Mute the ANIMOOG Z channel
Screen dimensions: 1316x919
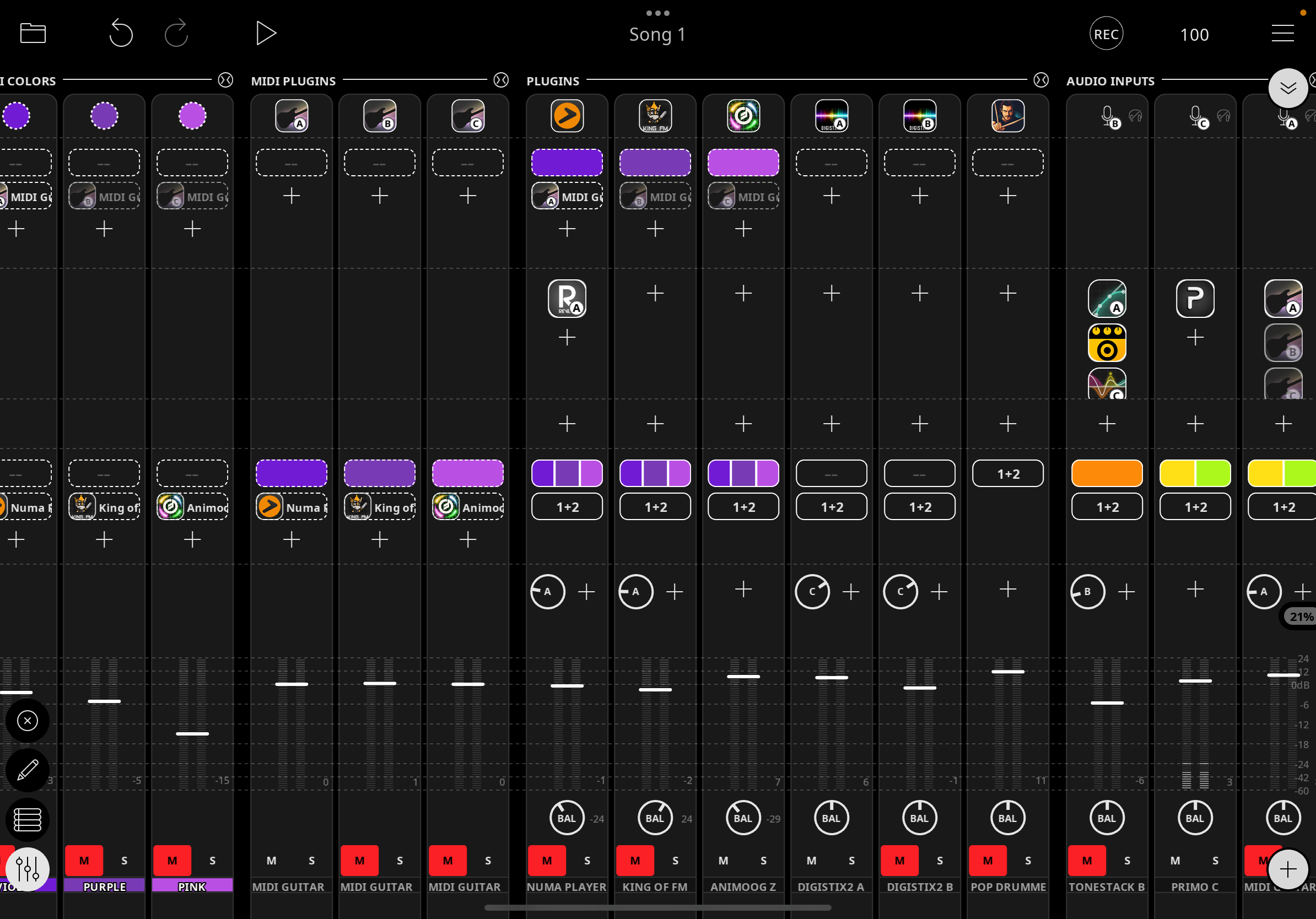pyautogui.click(x=724, y=861)
